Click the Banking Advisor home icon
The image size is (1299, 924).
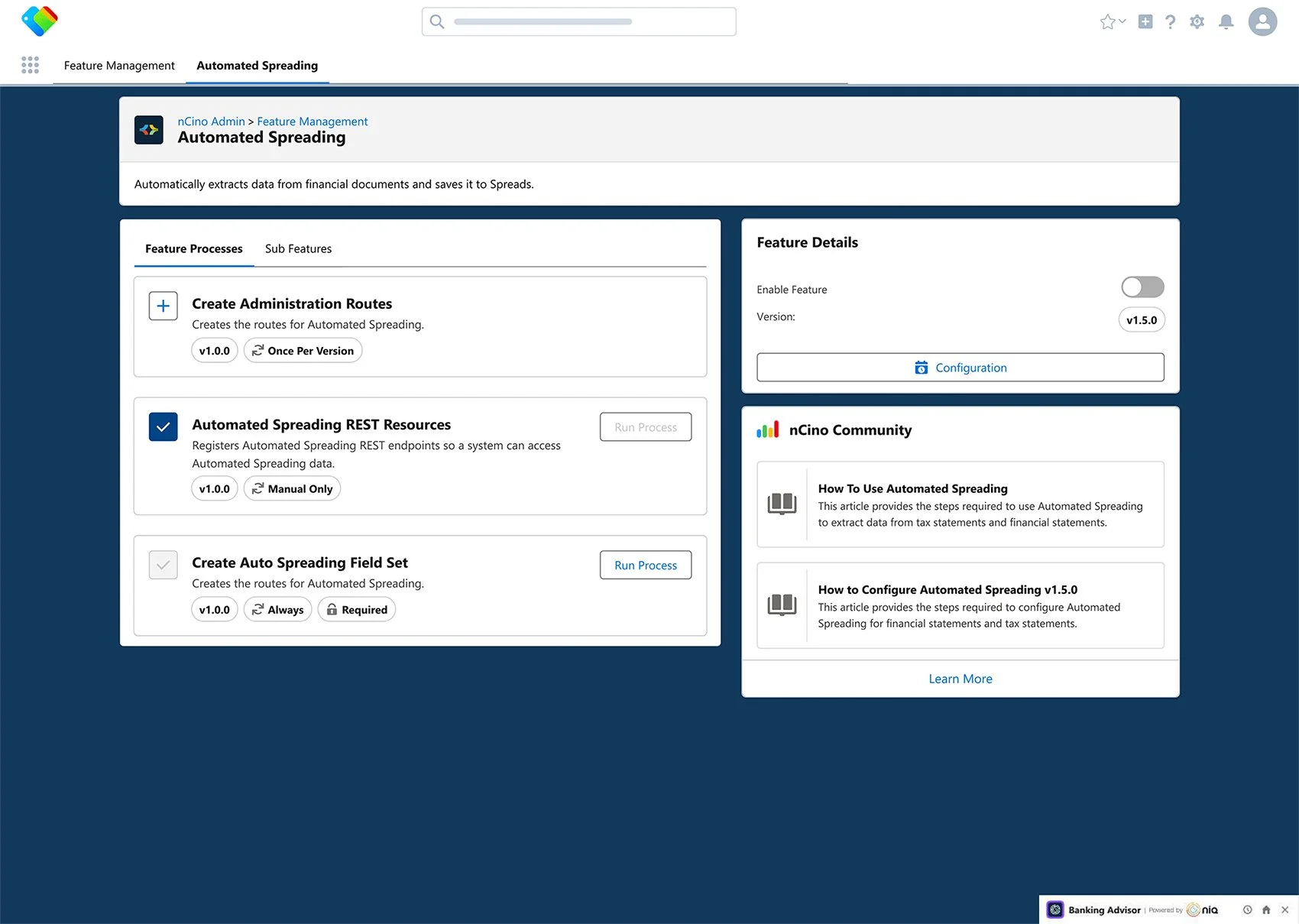coord(1266,909)
